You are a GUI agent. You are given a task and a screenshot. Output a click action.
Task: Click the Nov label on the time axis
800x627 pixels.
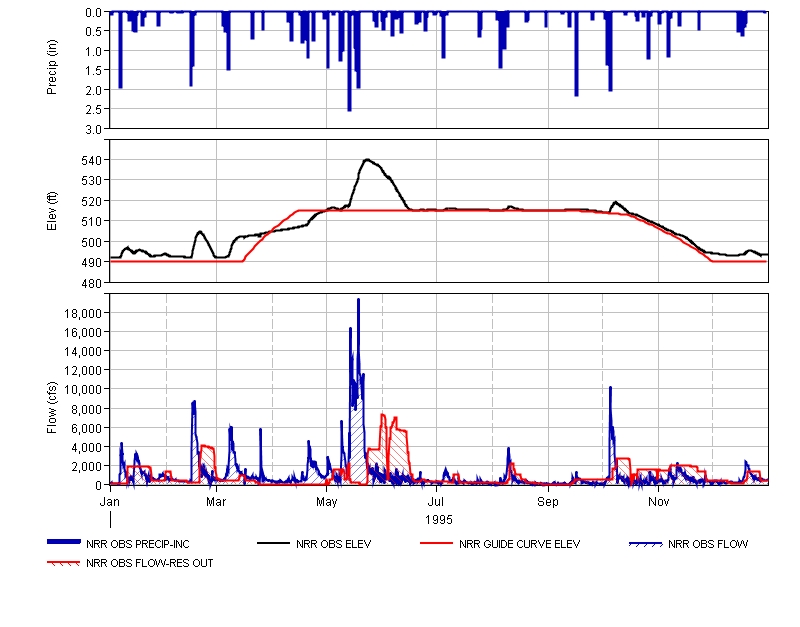(x=659, y=502)
